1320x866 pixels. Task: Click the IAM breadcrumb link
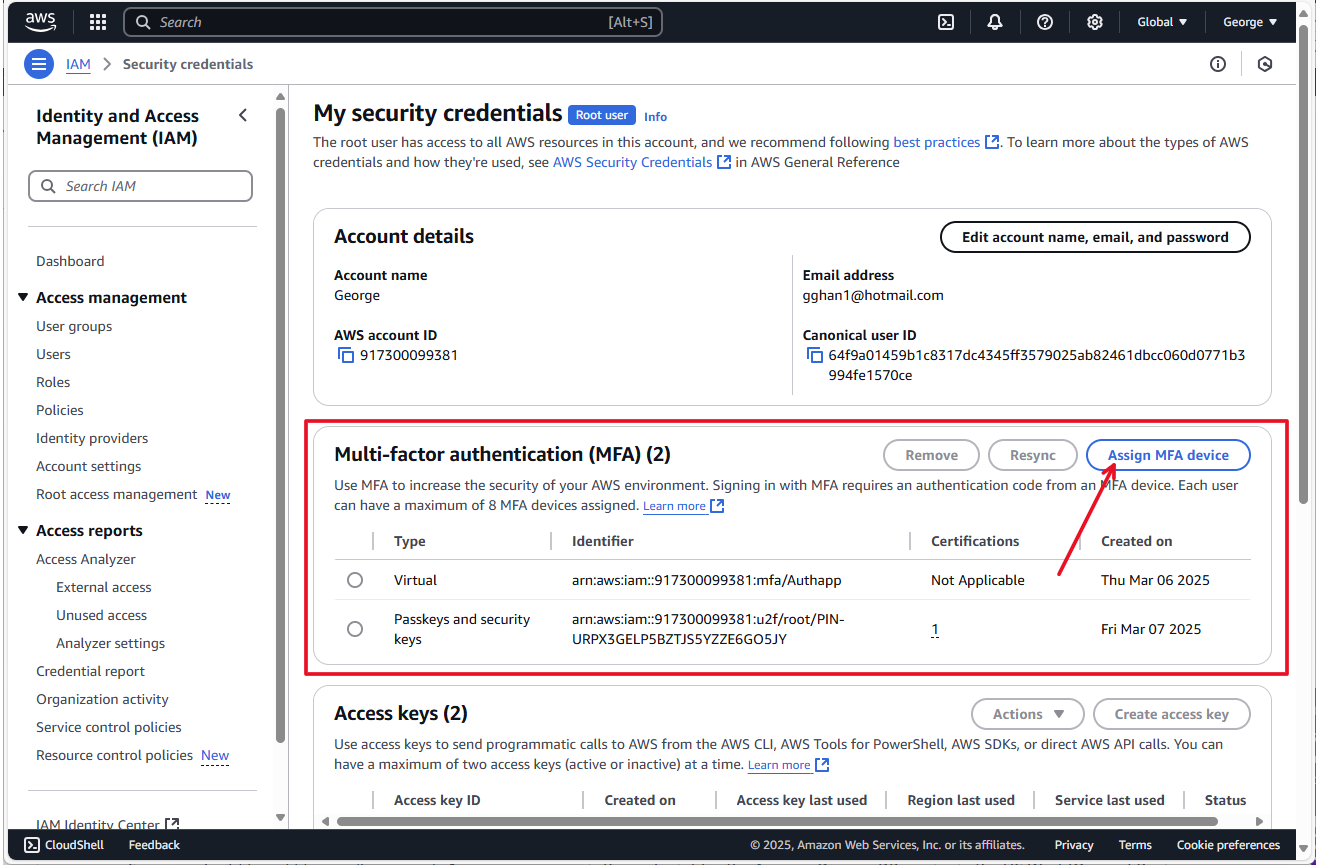point(78,64)
